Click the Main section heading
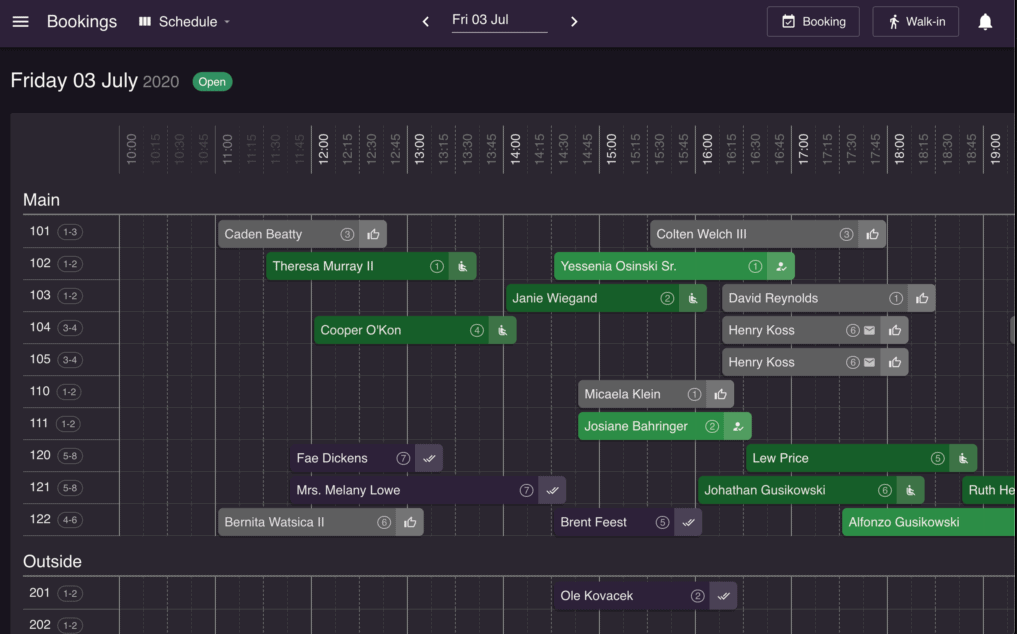This screenshot has height=634, width=1017. point(42,200)
